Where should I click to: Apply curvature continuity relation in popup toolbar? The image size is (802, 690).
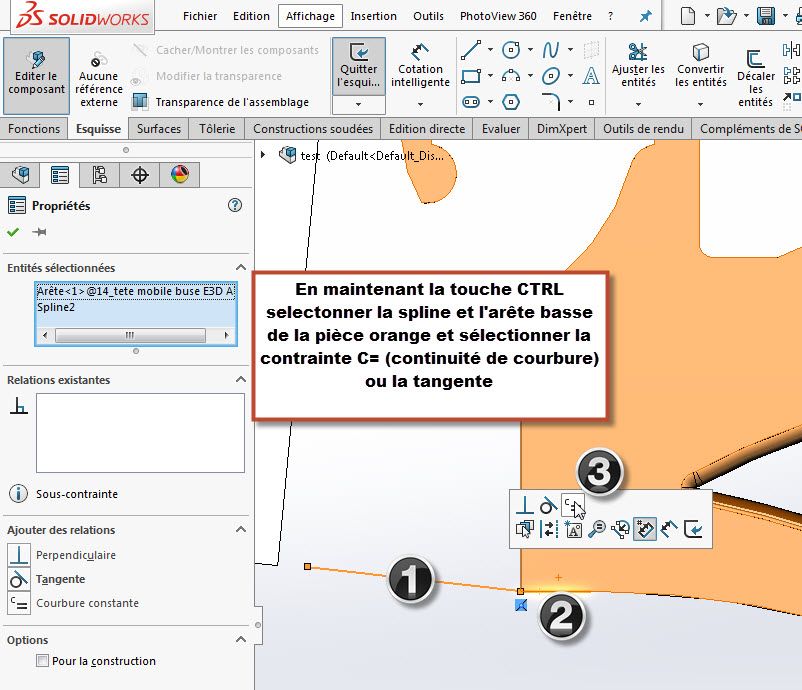pos(571,504)
